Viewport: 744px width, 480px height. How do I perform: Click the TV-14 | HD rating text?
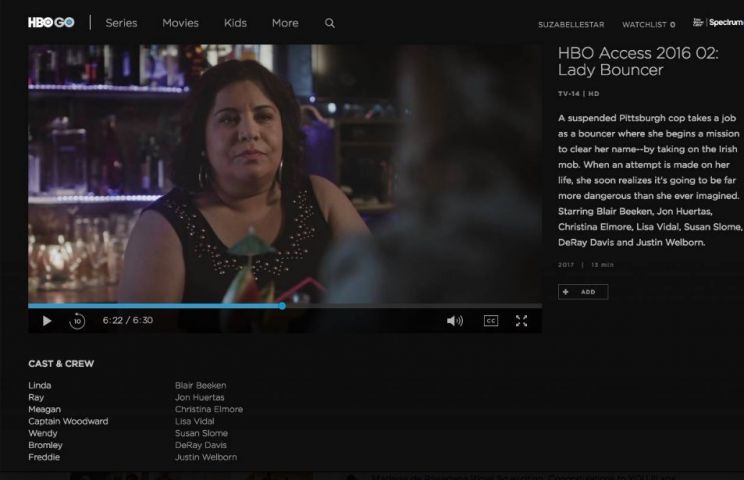[578, 94]
